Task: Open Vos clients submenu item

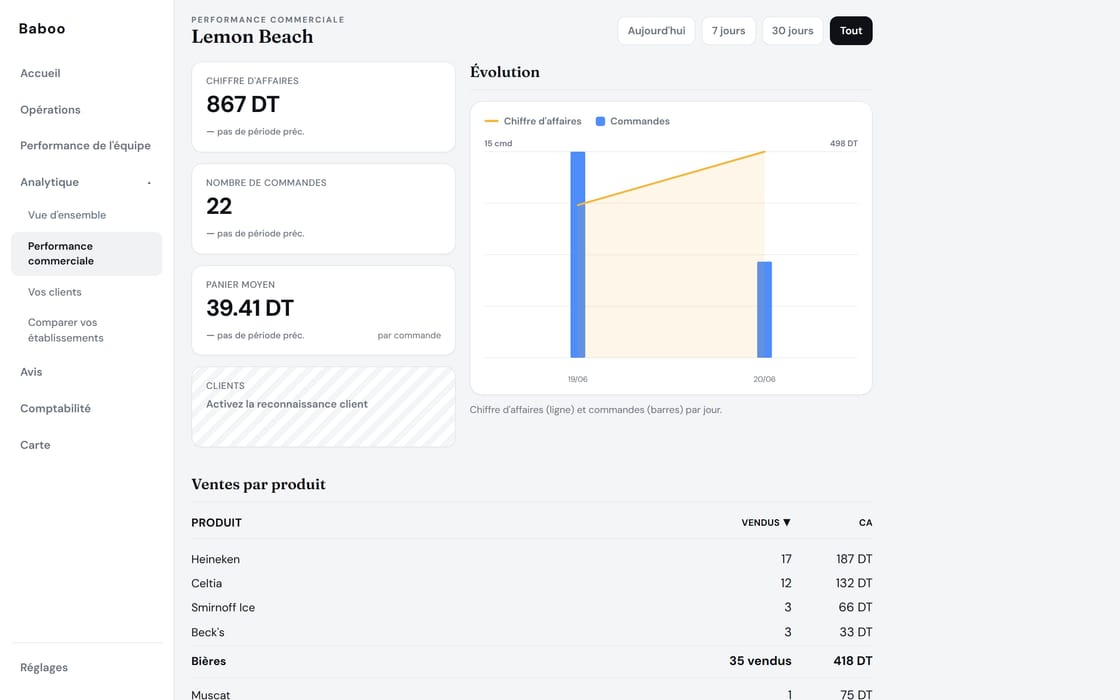Action: (54, 292)
